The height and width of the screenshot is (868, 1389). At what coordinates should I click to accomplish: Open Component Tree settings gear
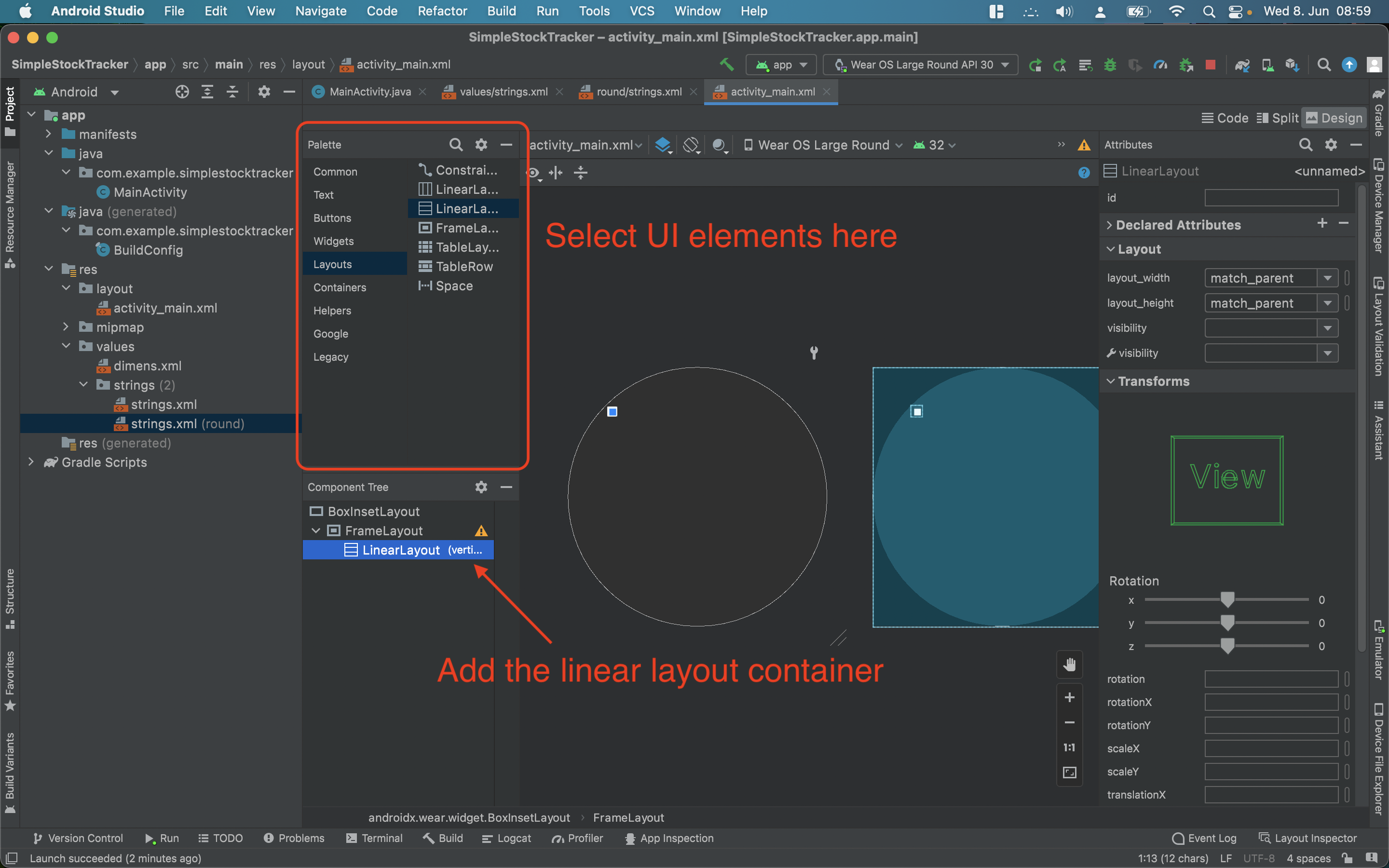point(481,487)
